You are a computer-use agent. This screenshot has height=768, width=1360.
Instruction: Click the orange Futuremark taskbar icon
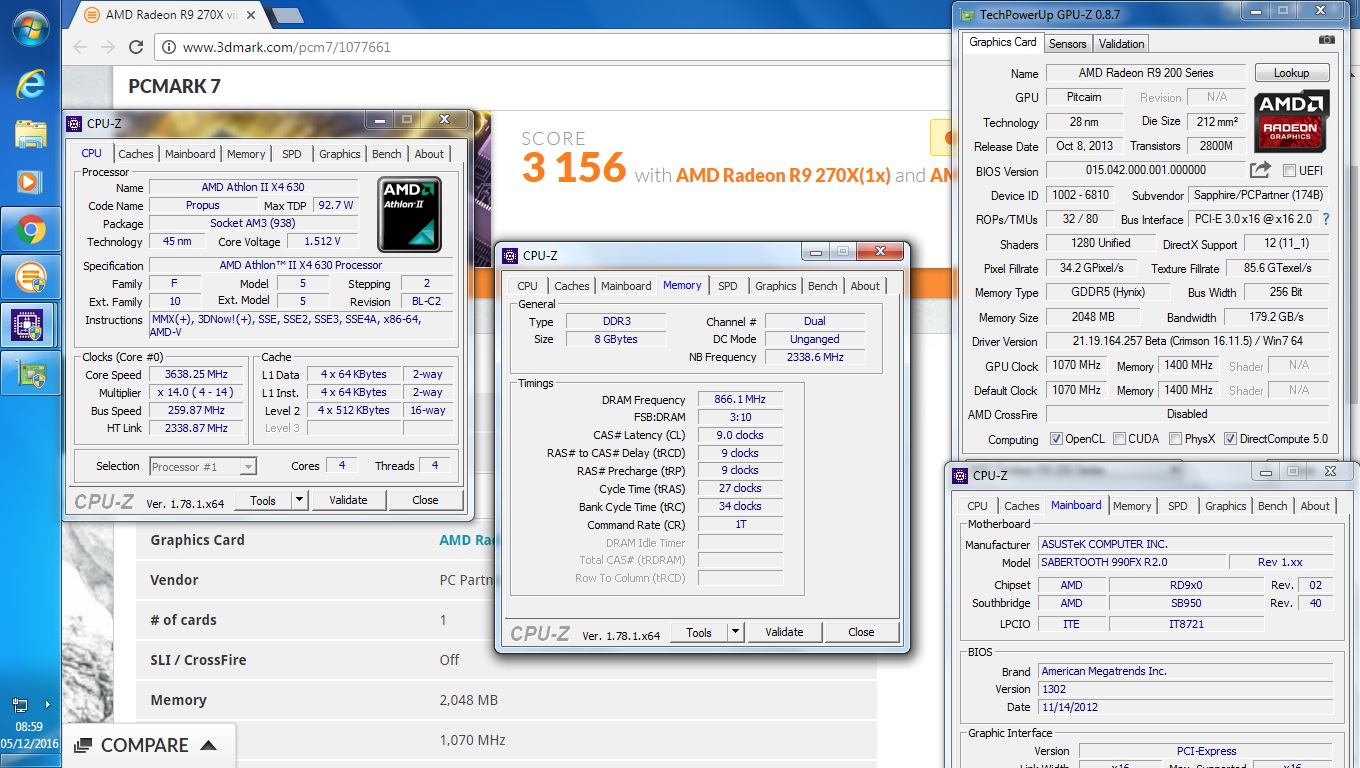tap(30, 277)
